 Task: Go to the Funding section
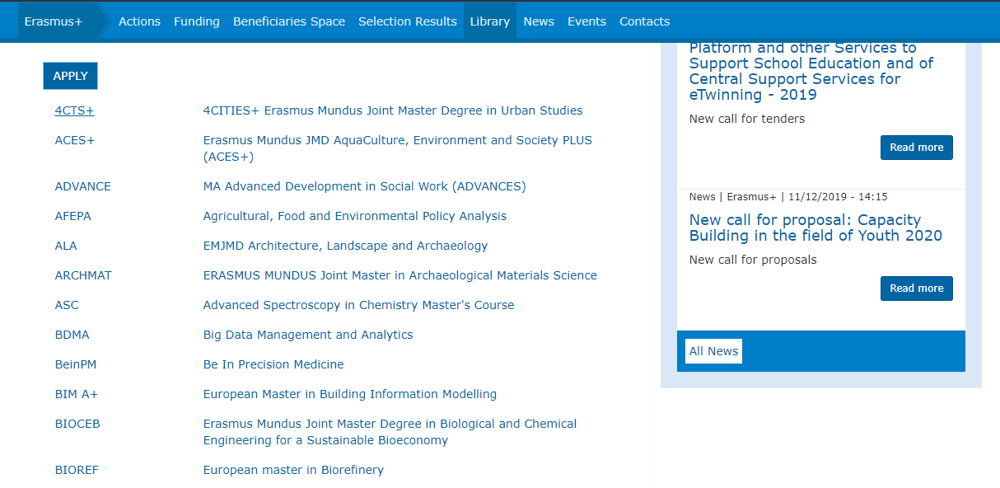[196, 21]
